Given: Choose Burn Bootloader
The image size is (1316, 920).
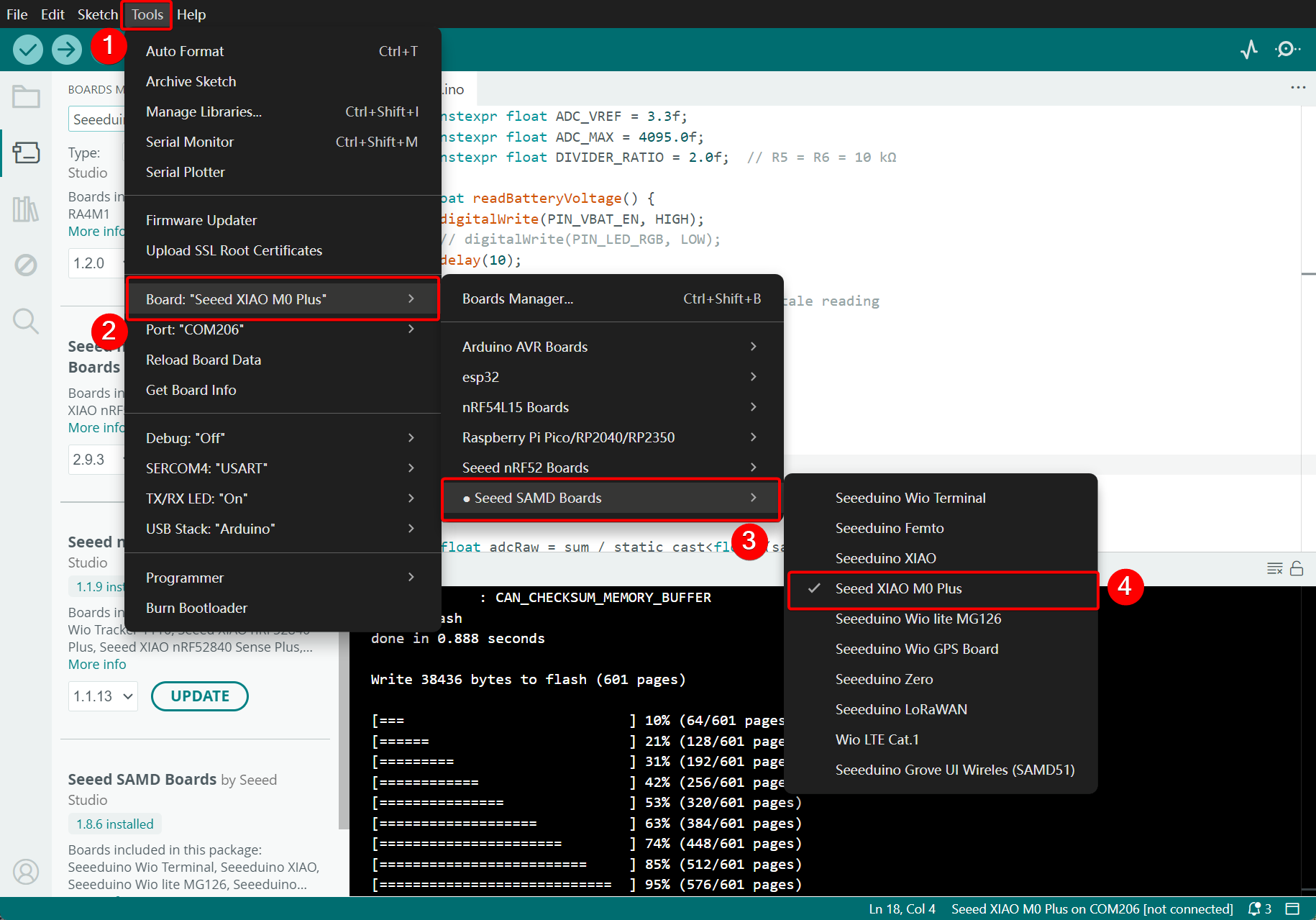Looking at the screenshot, I should click(282, 608).
